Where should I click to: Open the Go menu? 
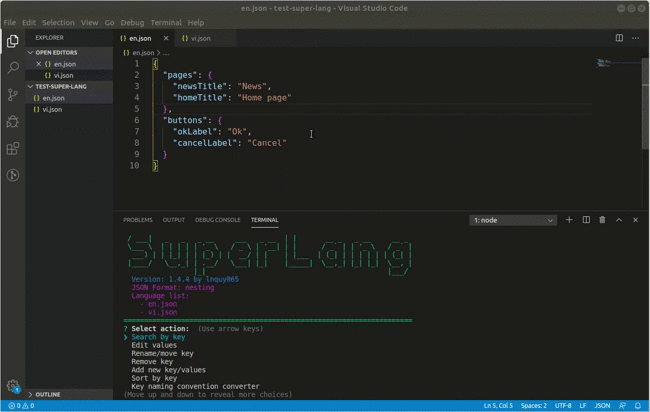(x=109, y=22)
